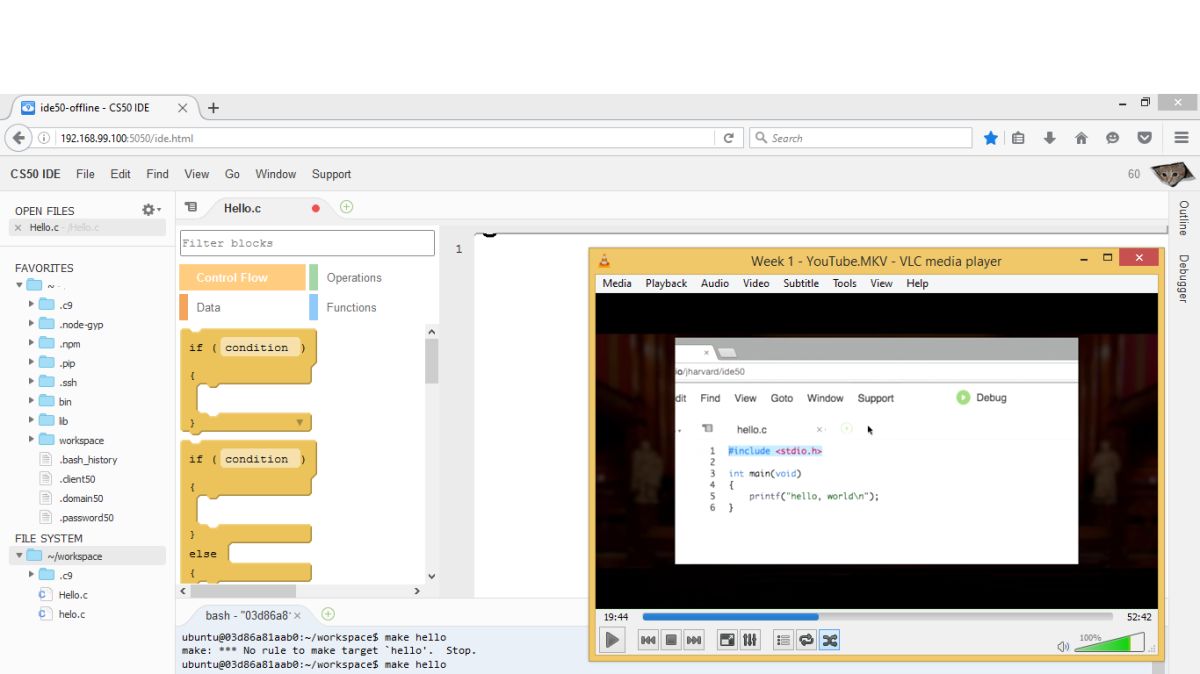
Task: Add a new editor tab with plus icon
Action: click(346, 207)
